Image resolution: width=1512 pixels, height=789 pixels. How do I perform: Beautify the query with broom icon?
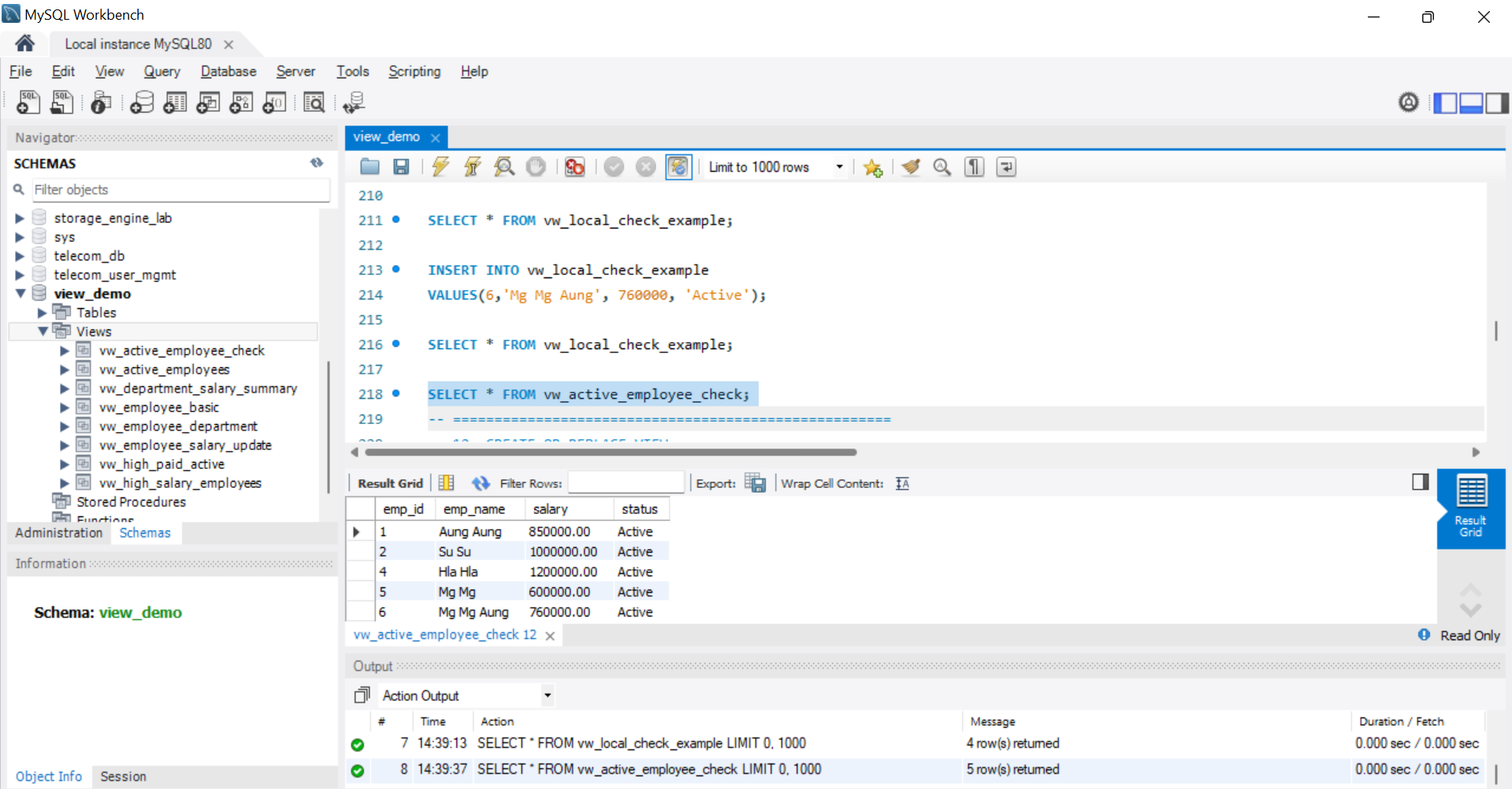(x=912, y=166)
